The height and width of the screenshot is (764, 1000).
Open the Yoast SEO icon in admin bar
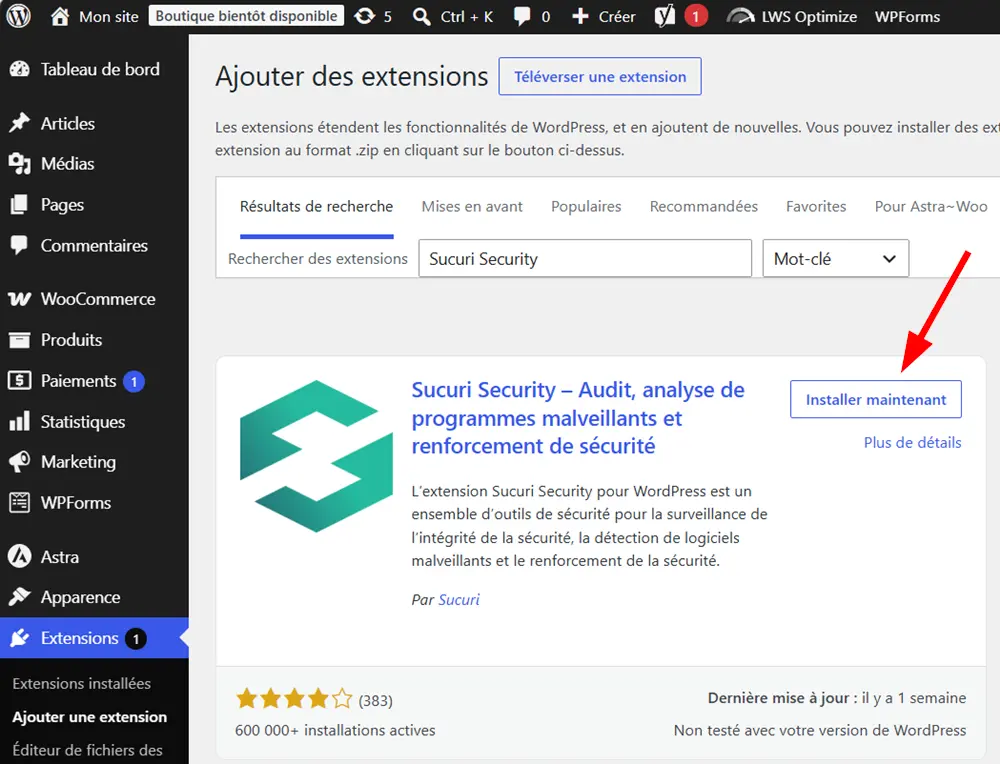coord(665,16)
